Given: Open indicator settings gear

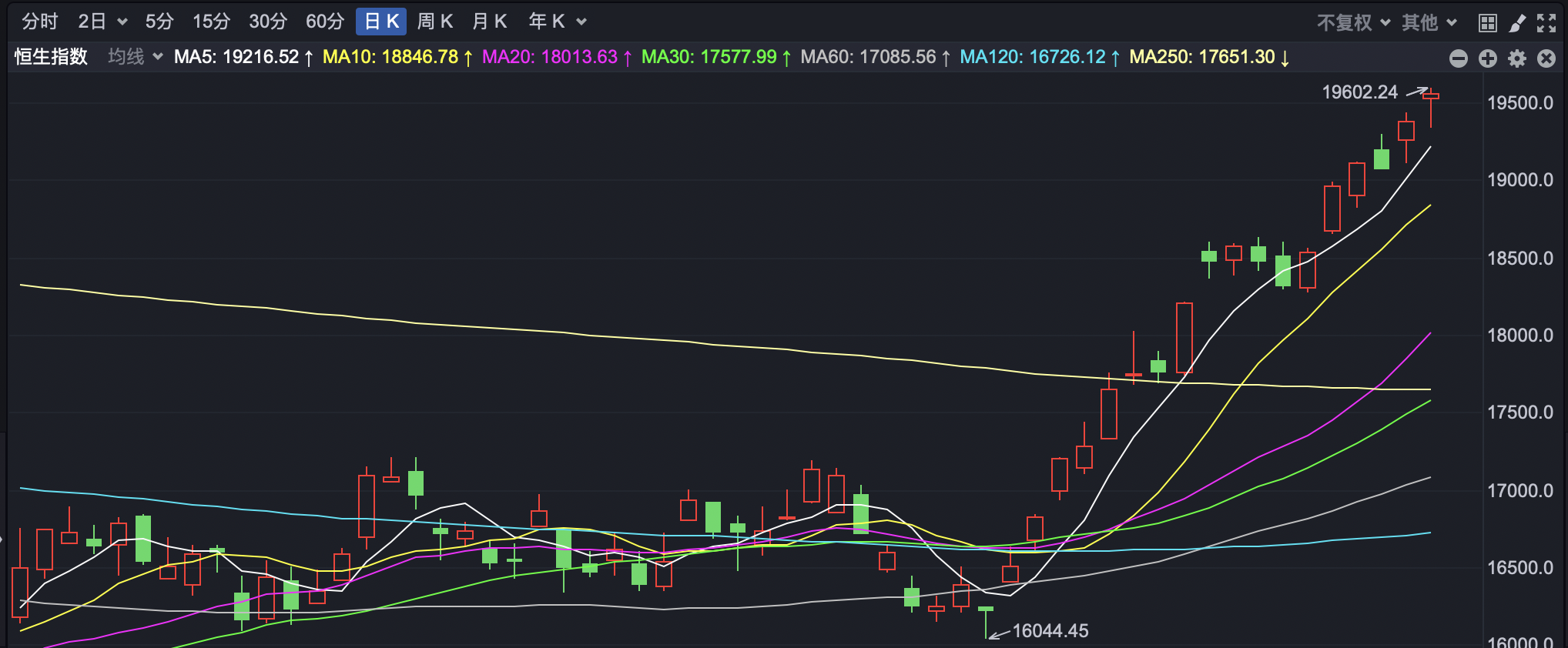Looking at the screenshot, I should coord(1516,58).
